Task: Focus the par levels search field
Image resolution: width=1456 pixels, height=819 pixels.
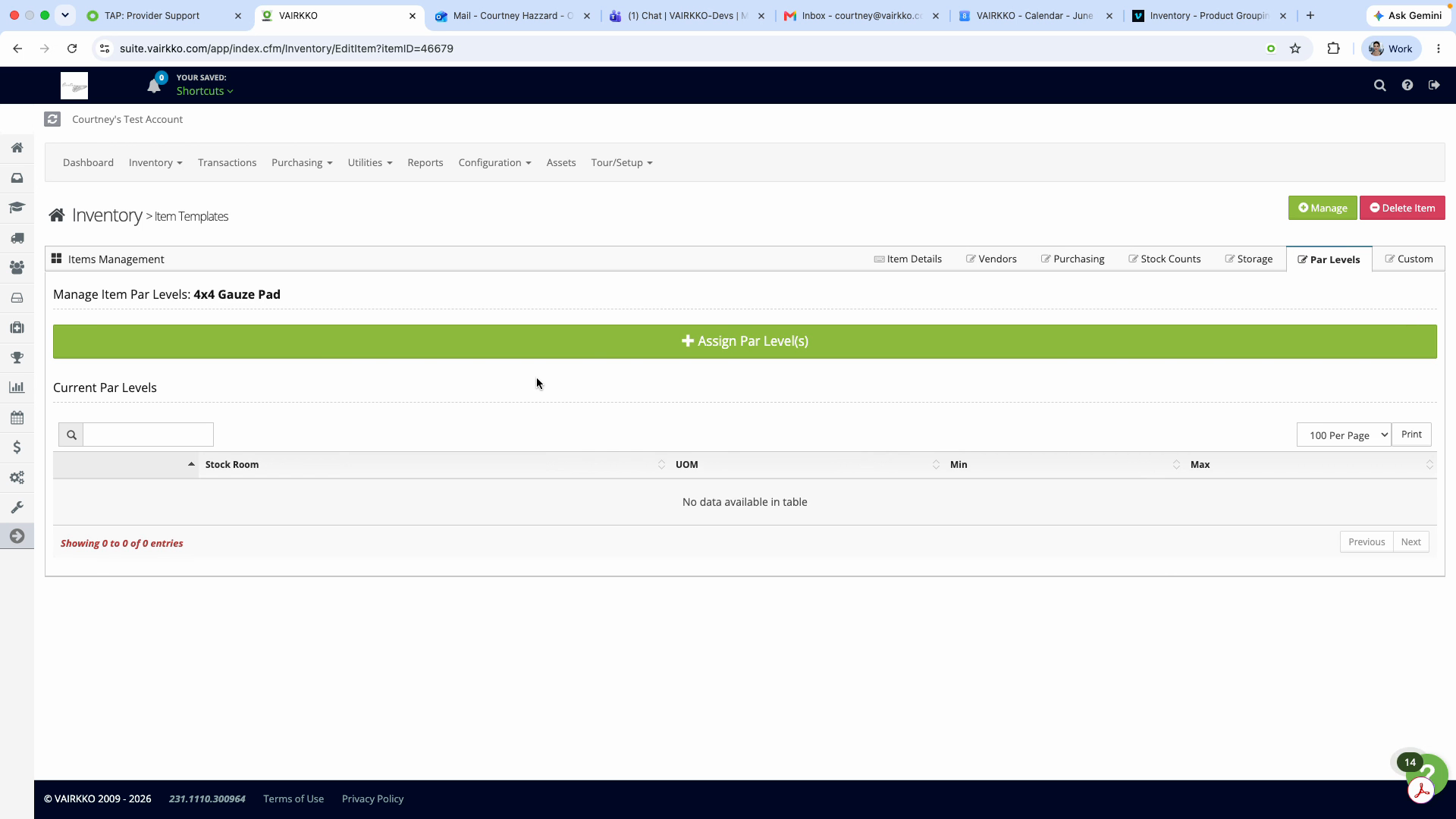Action: tap(148, 435)
